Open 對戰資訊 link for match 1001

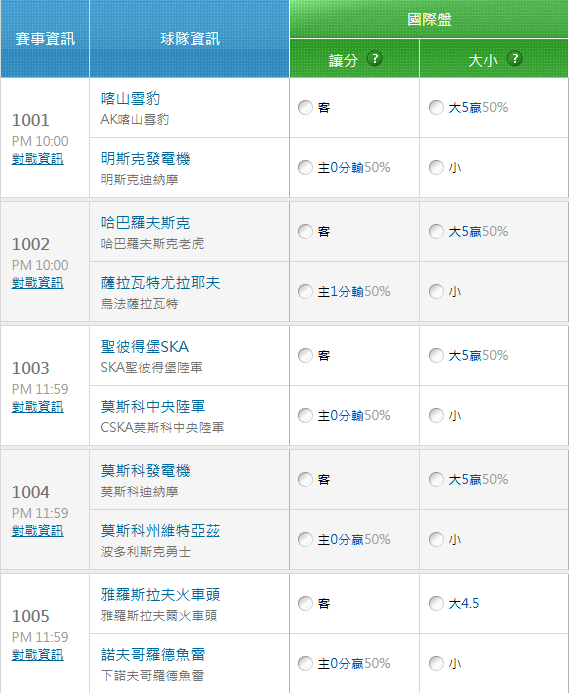[x=38, y=159]
